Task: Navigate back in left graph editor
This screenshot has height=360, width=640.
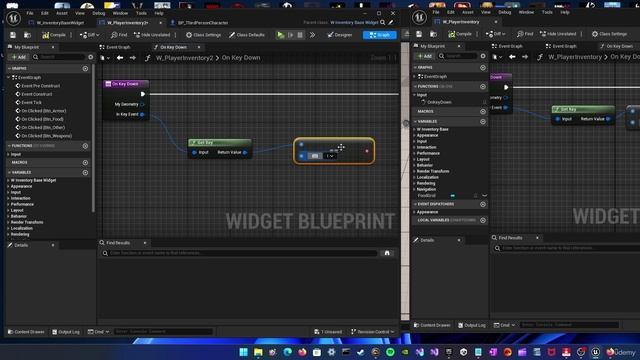Action: (120, 58)
